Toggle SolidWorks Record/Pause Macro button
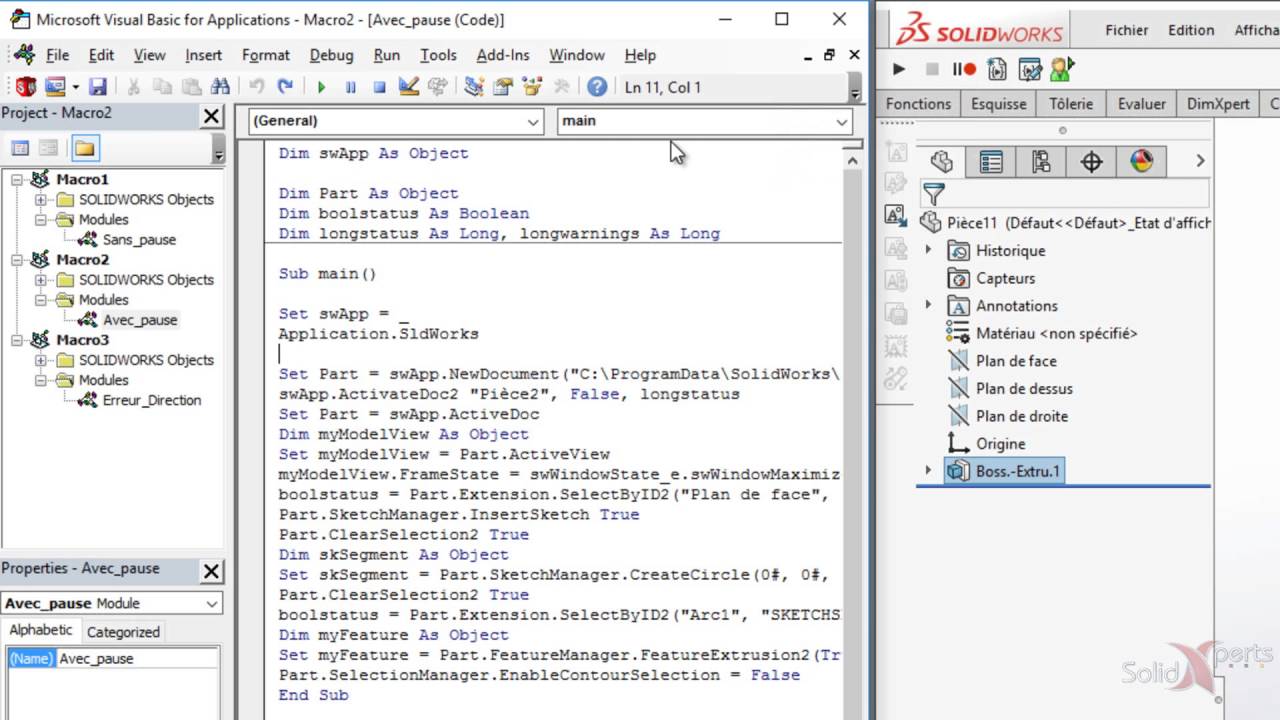Screen dimensions: 1280x720 (964, 69)
